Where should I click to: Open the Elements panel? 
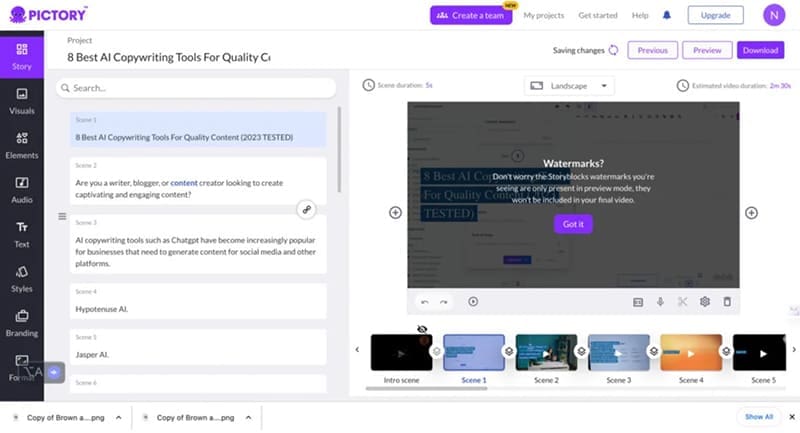tap(21, 145)
